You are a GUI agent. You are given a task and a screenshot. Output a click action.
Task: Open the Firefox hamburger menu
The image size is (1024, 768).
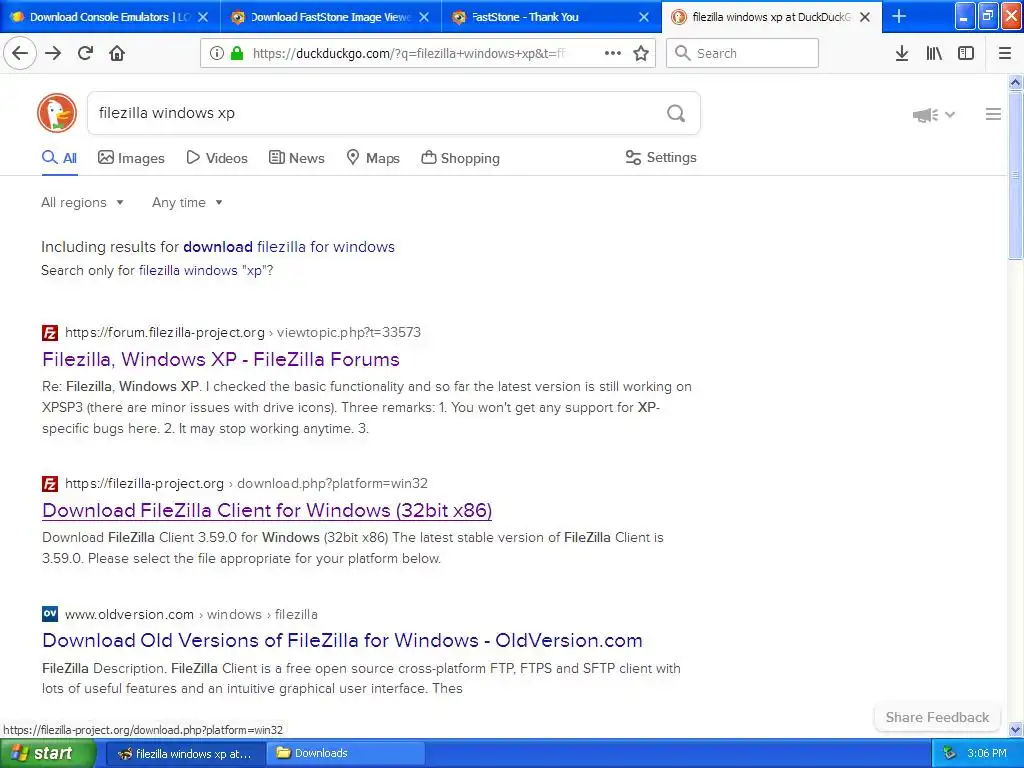click(x=1005, y=53)
